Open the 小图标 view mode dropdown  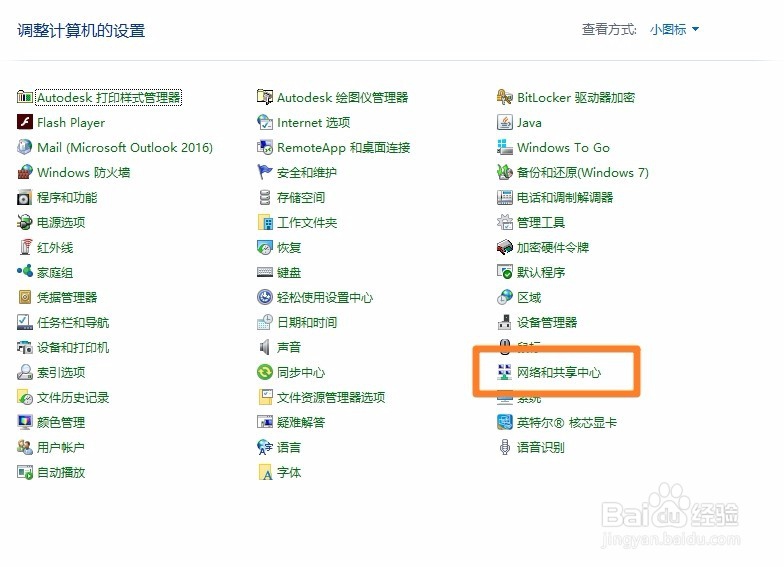pos(674,30)
